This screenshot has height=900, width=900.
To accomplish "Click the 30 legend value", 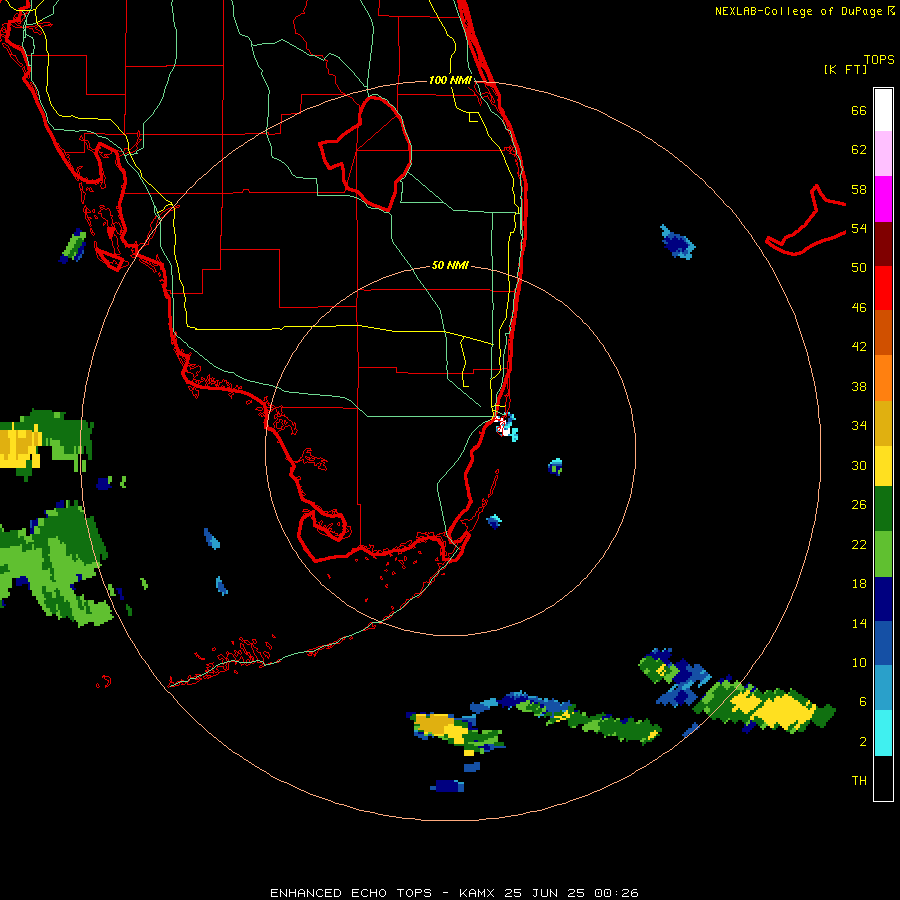I will 859,465.
